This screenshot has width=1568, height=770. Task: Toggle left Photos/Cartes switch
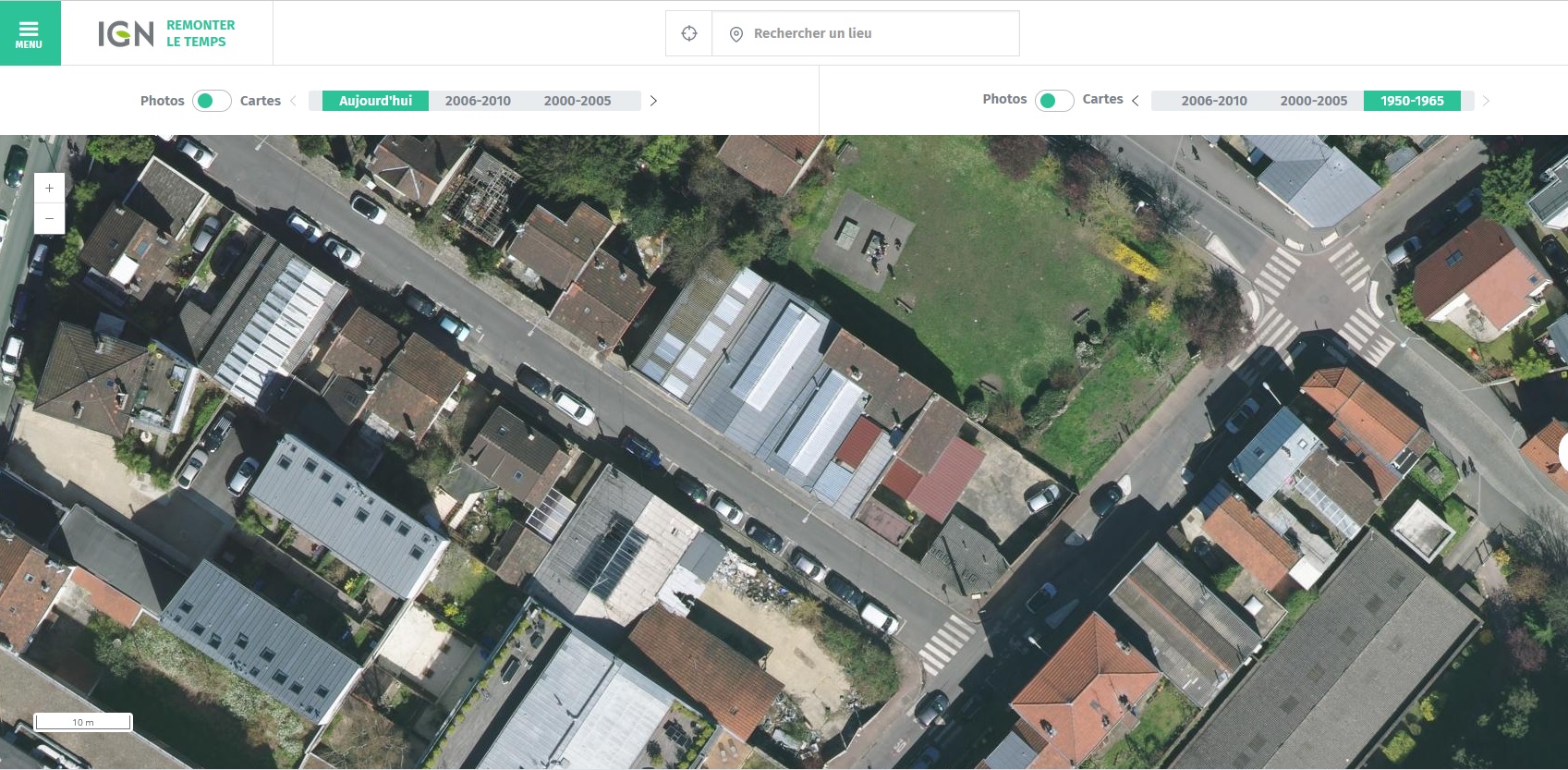pos(212,101)
